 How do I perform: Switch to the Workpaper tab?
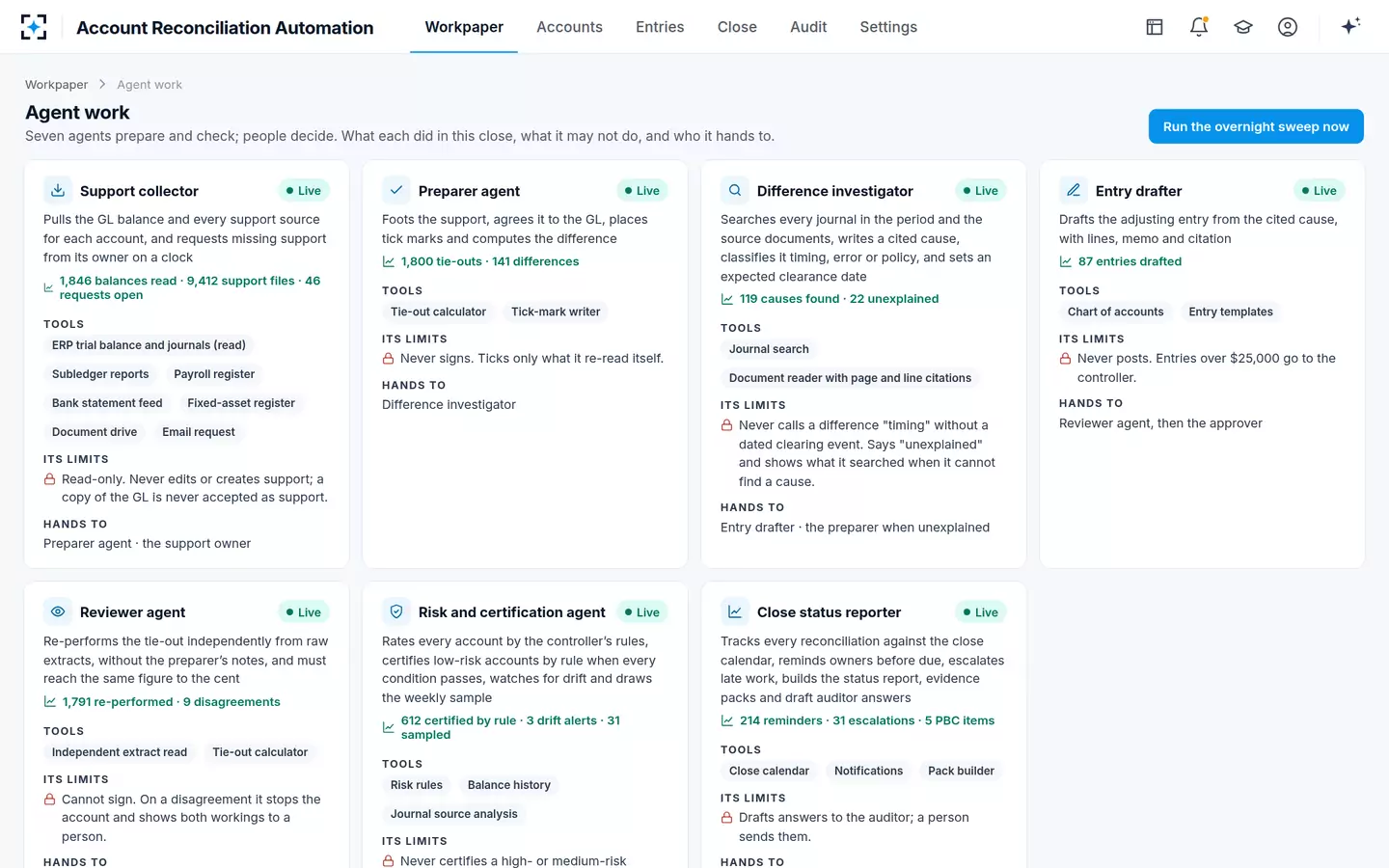[x=464, y=27]
